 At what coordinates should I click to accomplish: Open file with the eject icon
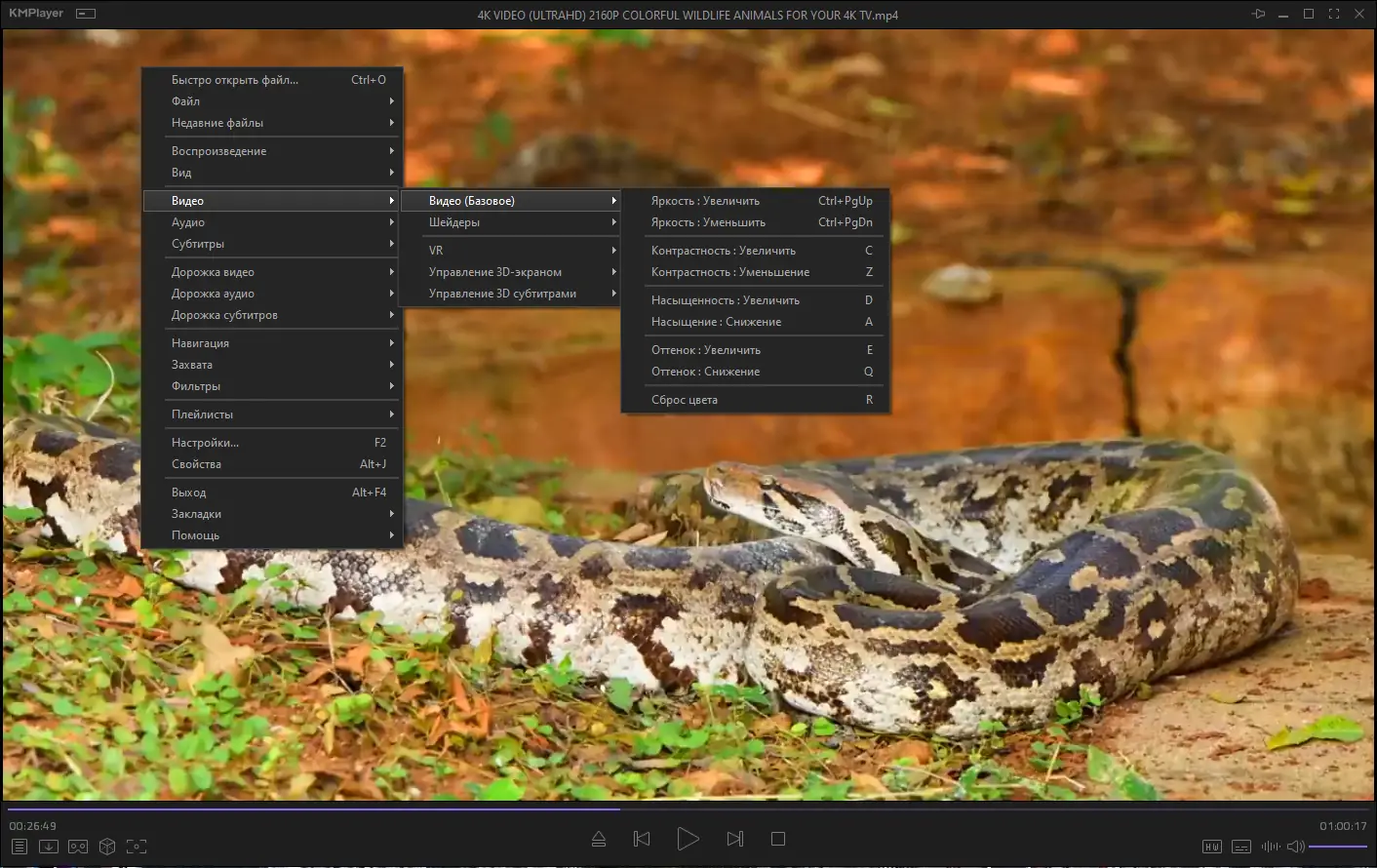click(x=599, y=839)
